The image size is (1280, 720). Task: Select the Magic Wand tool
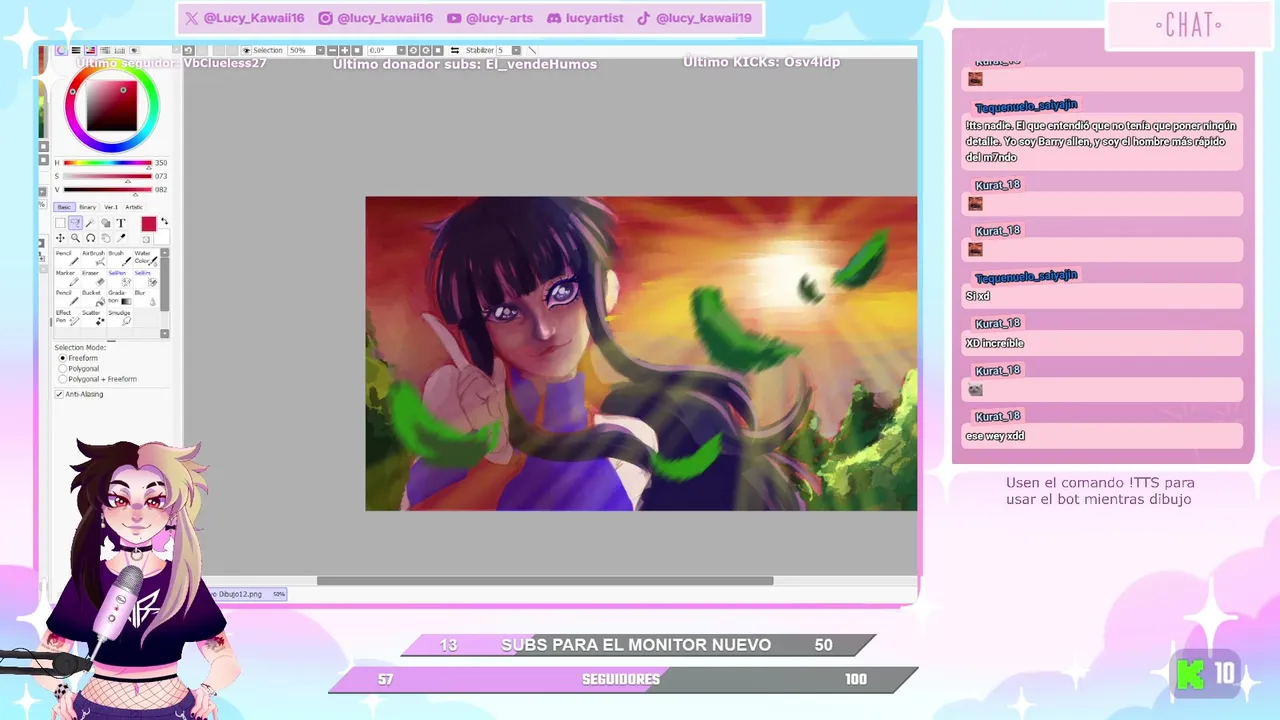[90, 223]
